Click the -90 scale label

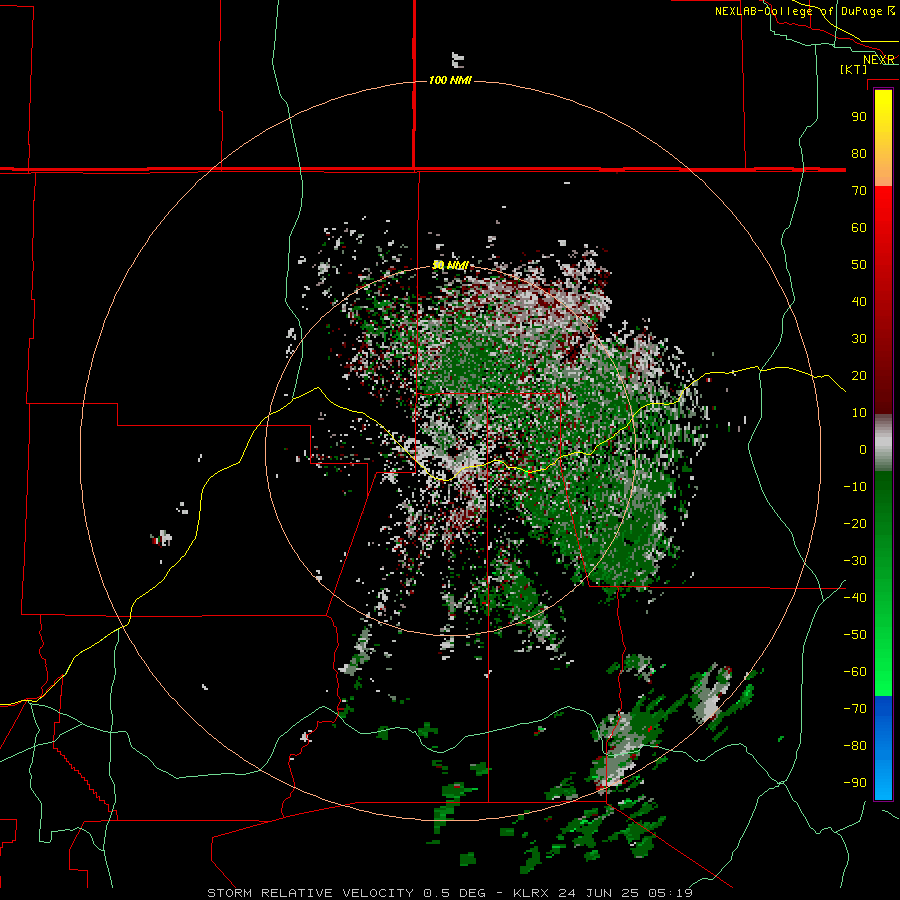tap(855, 783)
